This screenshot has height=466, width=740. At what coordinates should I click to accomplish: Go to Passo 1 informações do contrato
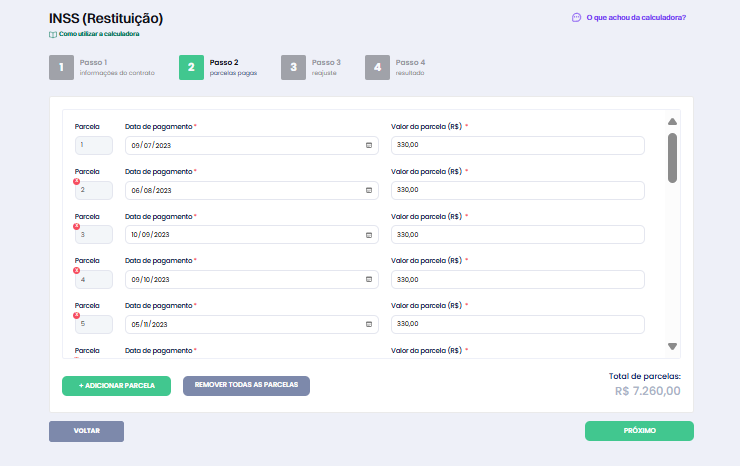[62, 68]
